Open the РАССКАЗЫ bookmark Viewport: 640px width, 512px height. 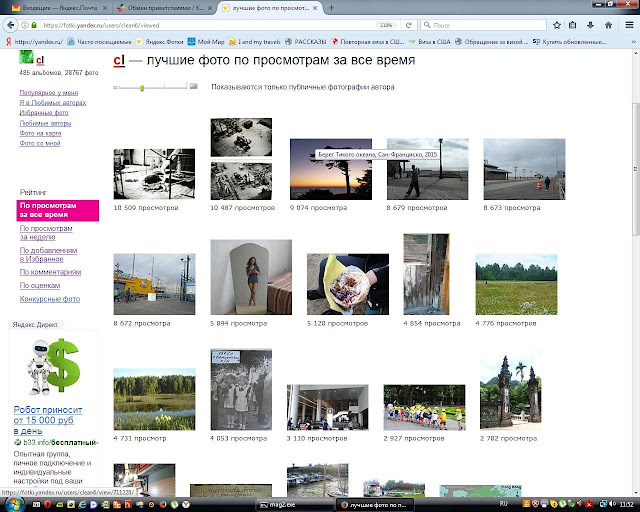[306, 42]
